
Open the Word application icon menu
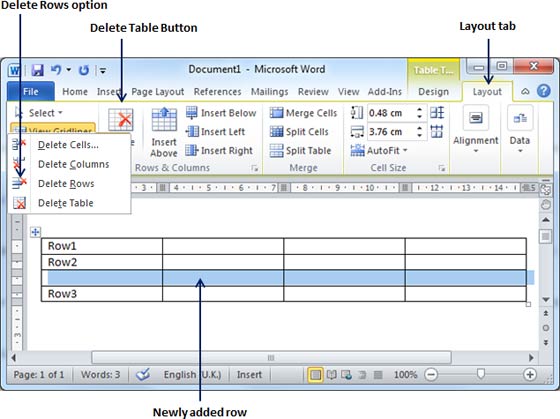click(x=14, y=70)
